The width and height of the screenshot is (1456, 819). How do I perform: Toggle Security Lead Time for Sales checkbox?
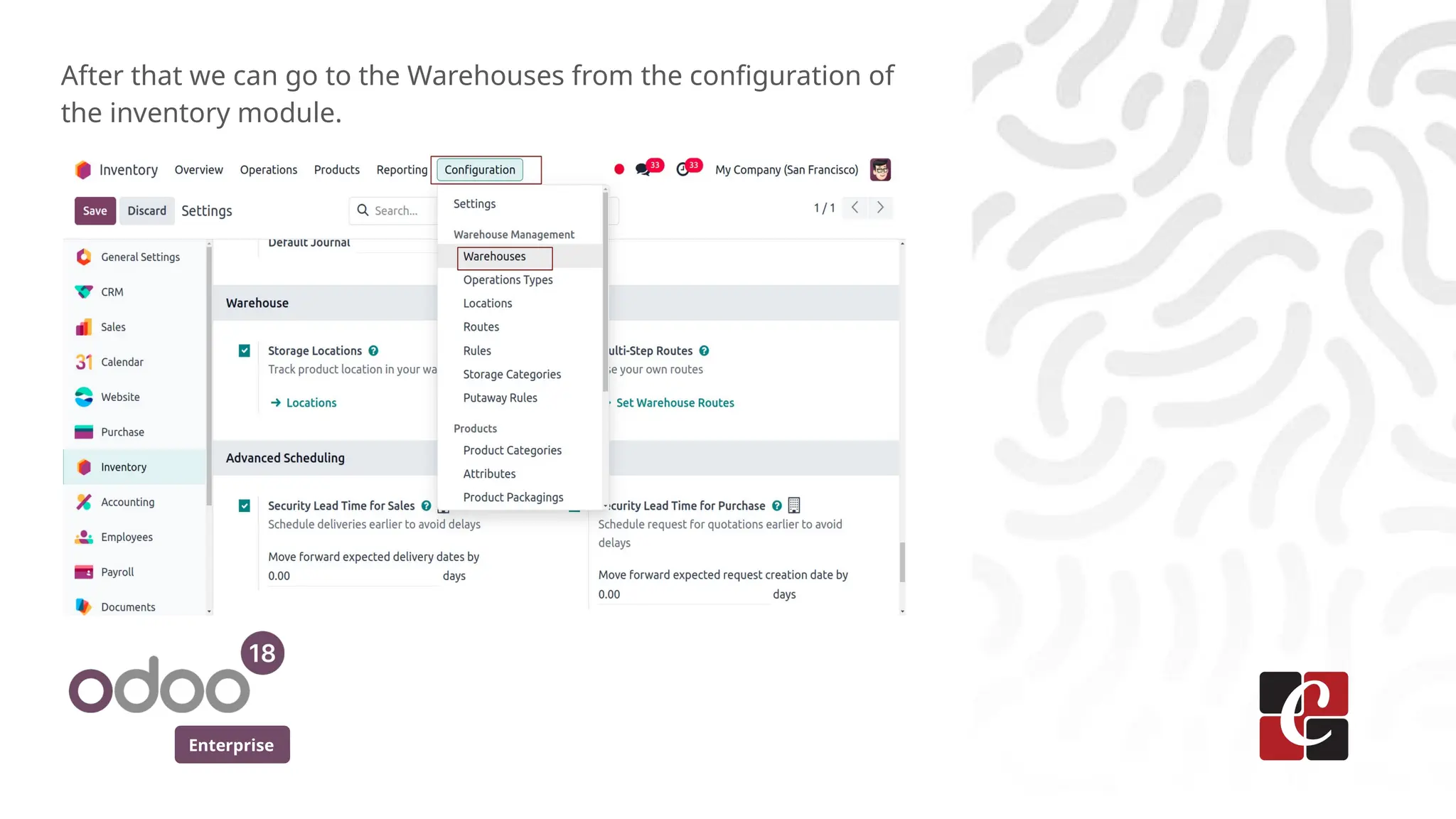pyautogui.click(x=245, y=505)
